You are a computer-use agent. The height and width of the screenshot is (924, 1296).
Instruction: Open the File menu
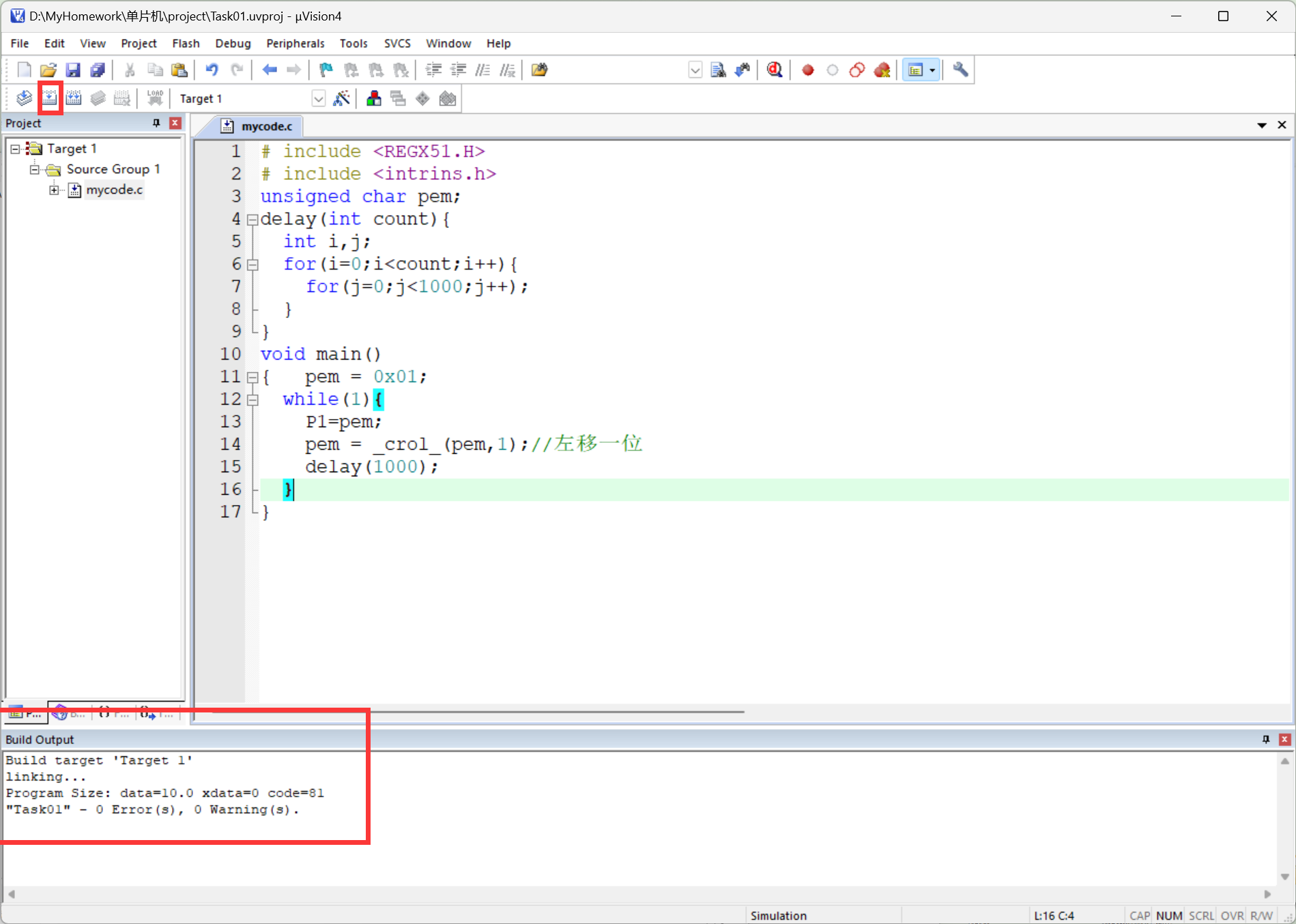[x=20, y=43]
